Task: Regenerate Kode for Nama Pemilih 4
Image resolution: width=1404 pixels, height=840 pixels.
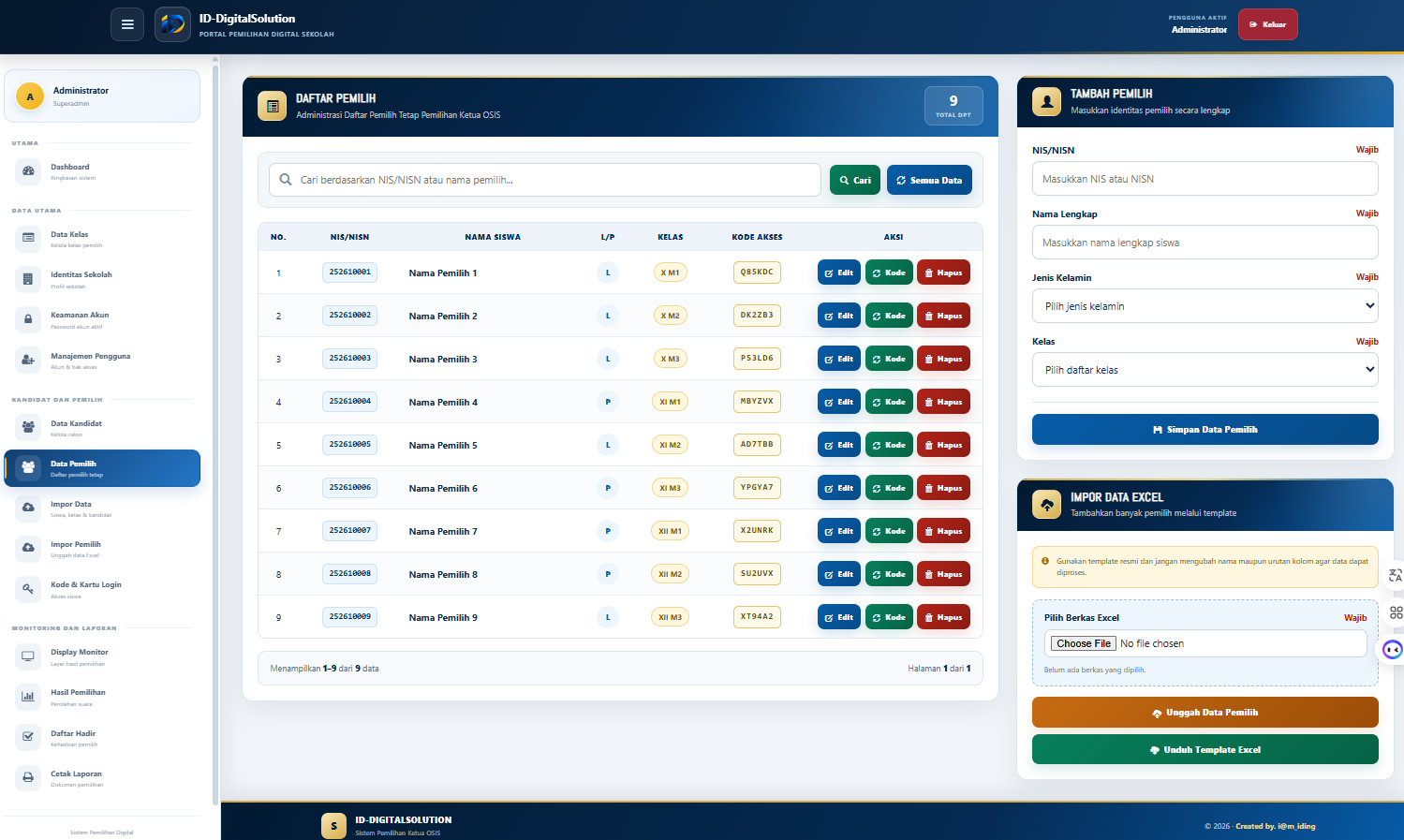Action: 889,402
